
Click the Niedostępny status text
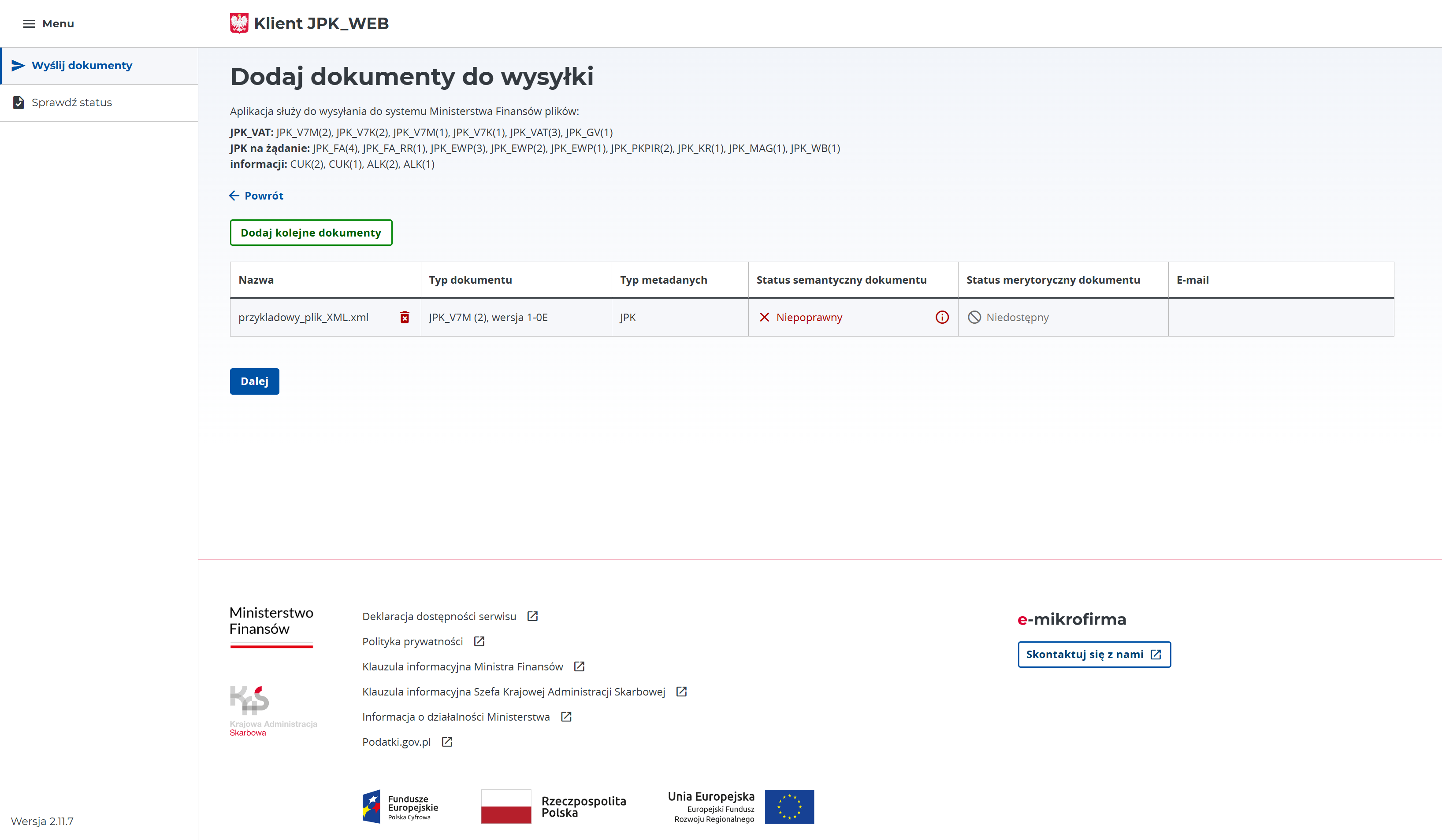[x=1018, y=317]
